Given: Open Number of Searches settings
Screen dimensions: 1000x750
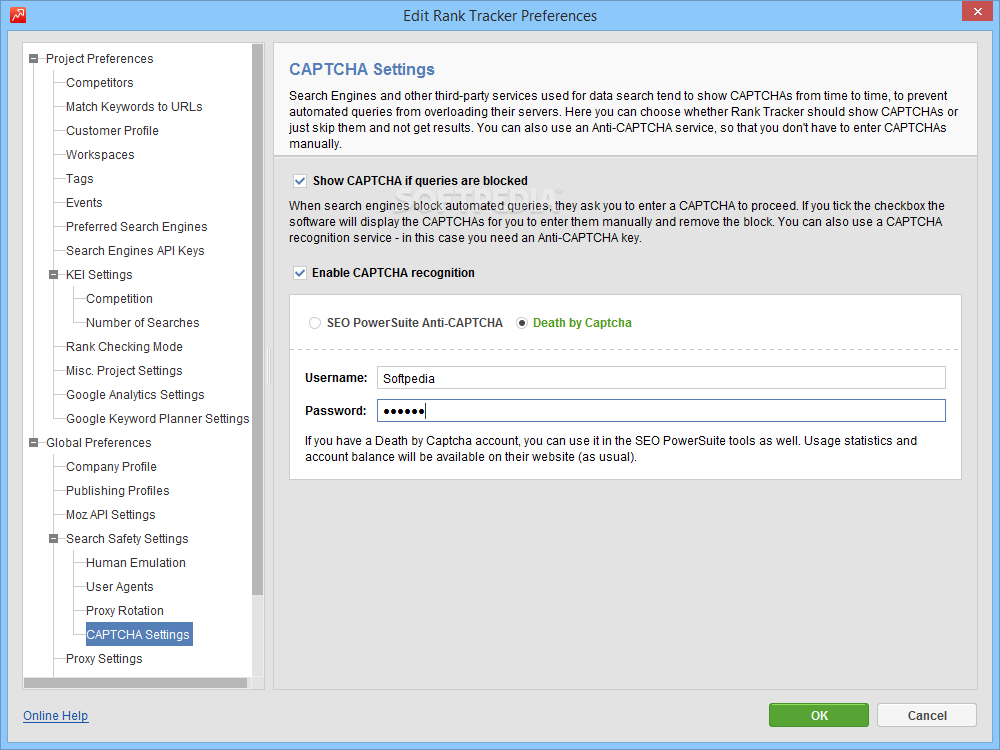Looking at the screenshot, I should (x=143, y=323).
